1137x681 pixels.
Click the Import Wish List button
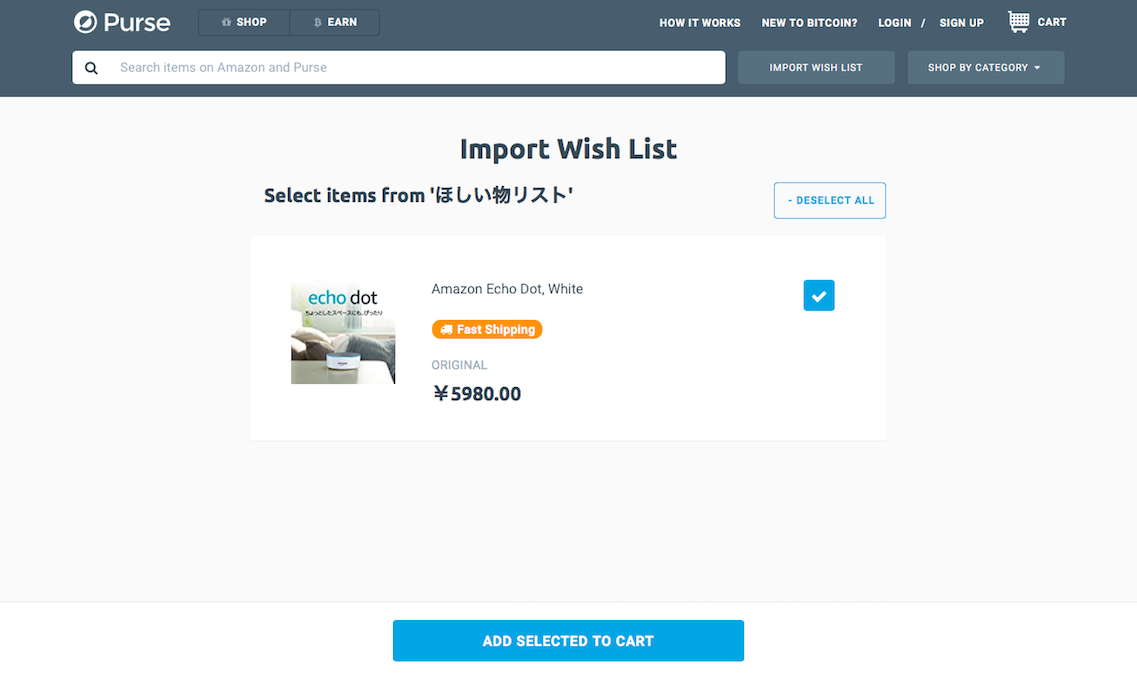point(816,67)
